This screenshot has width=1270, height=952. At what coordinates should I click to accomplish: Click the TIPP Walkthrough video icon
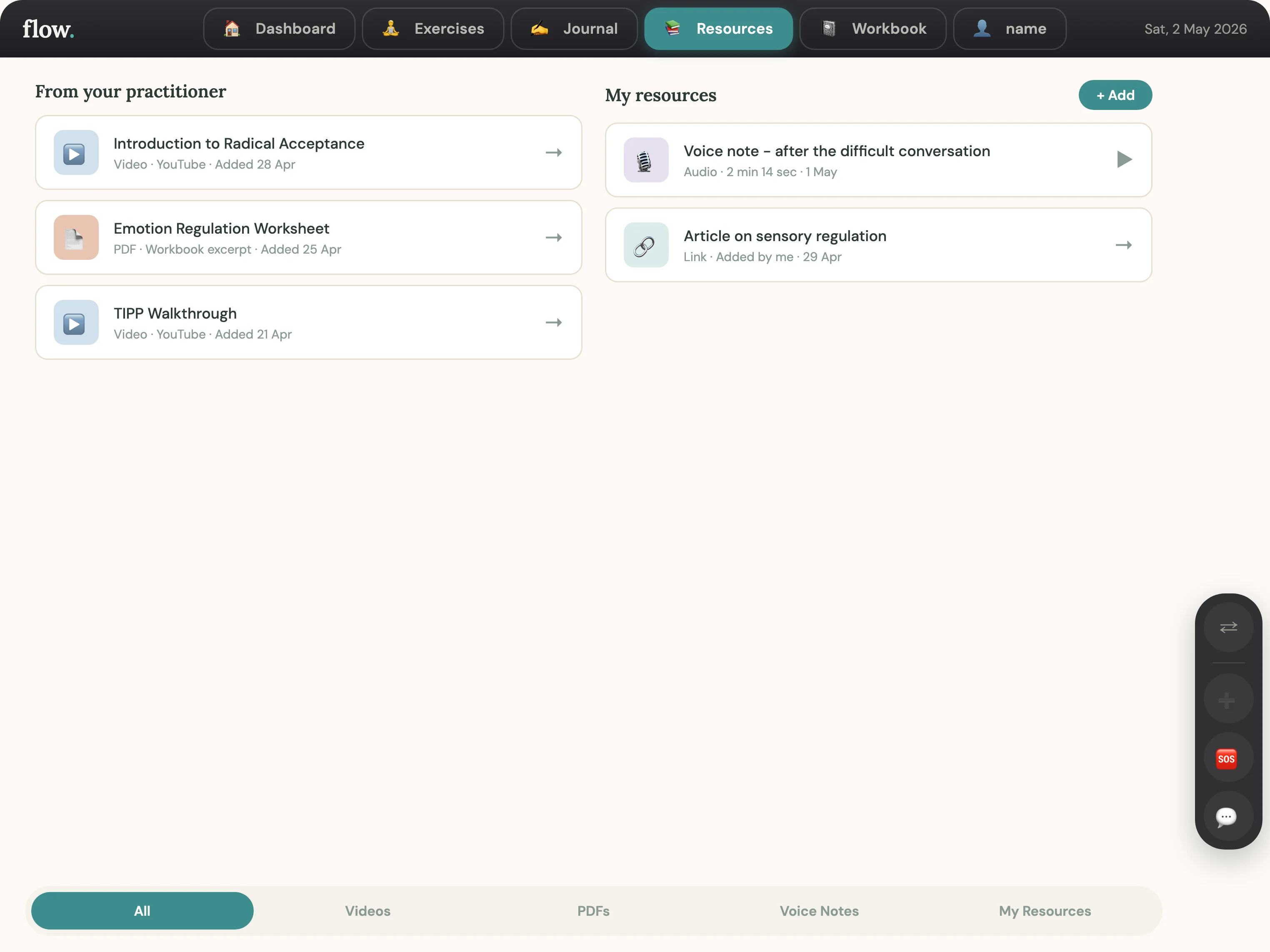[76, 322]
